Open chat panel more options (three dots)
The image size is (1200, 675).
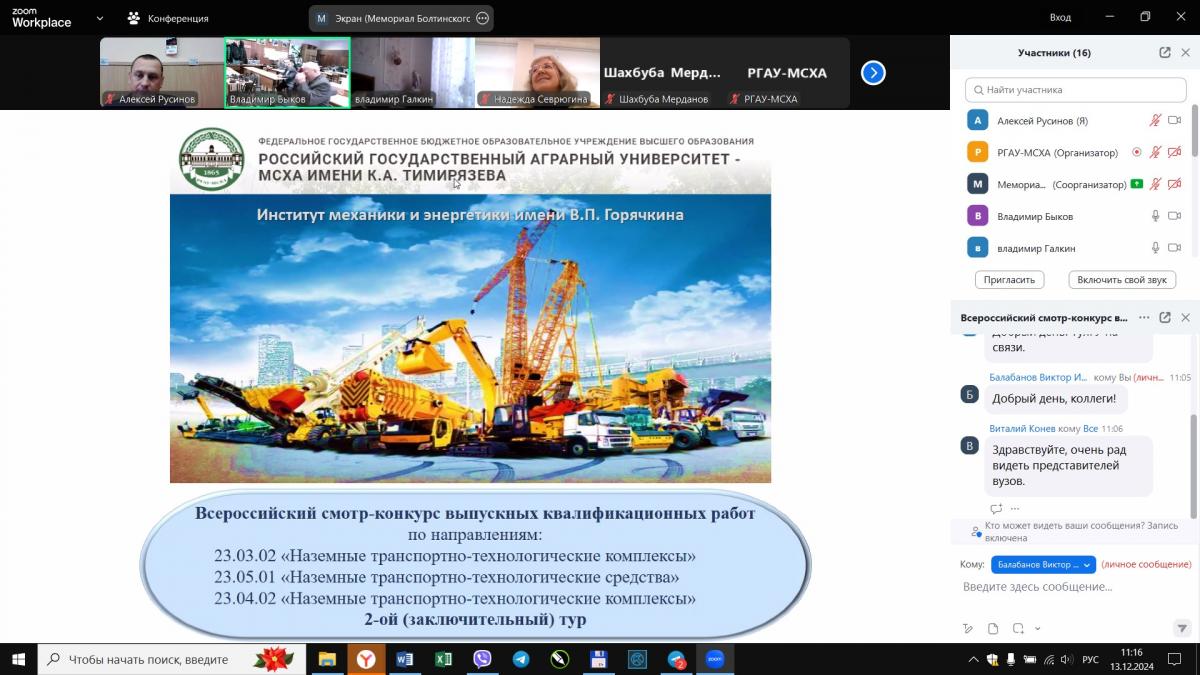pos(1144,317)
